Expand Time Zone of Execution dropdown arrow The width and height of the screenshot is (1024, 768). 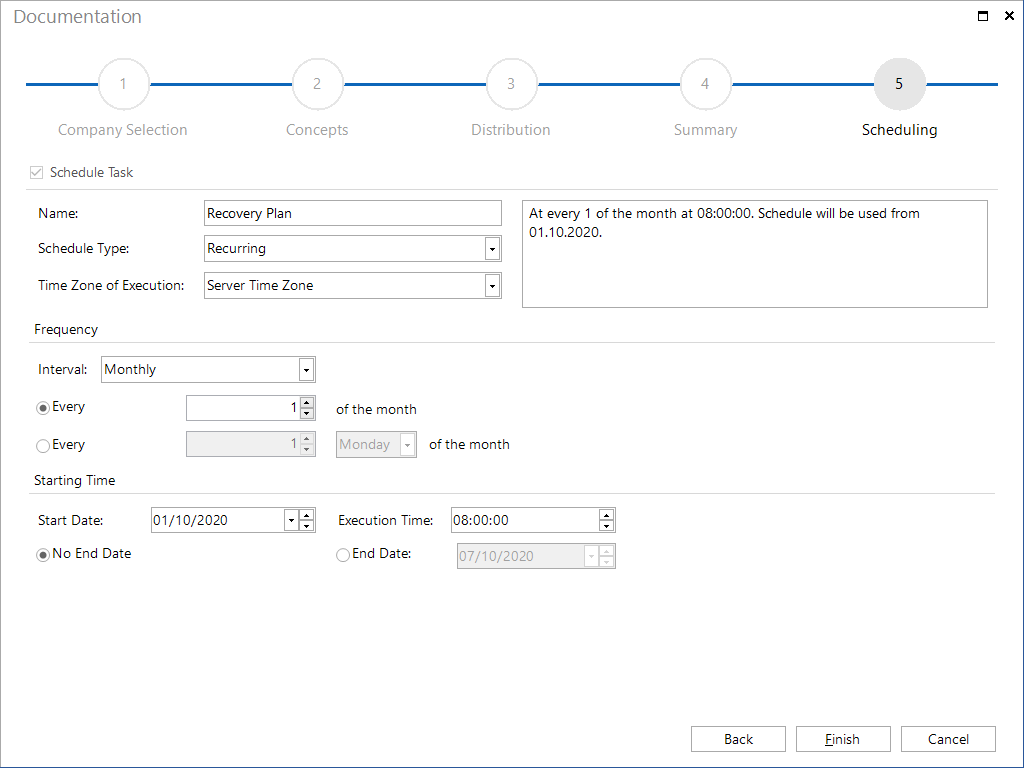click(x=492, y=286)
